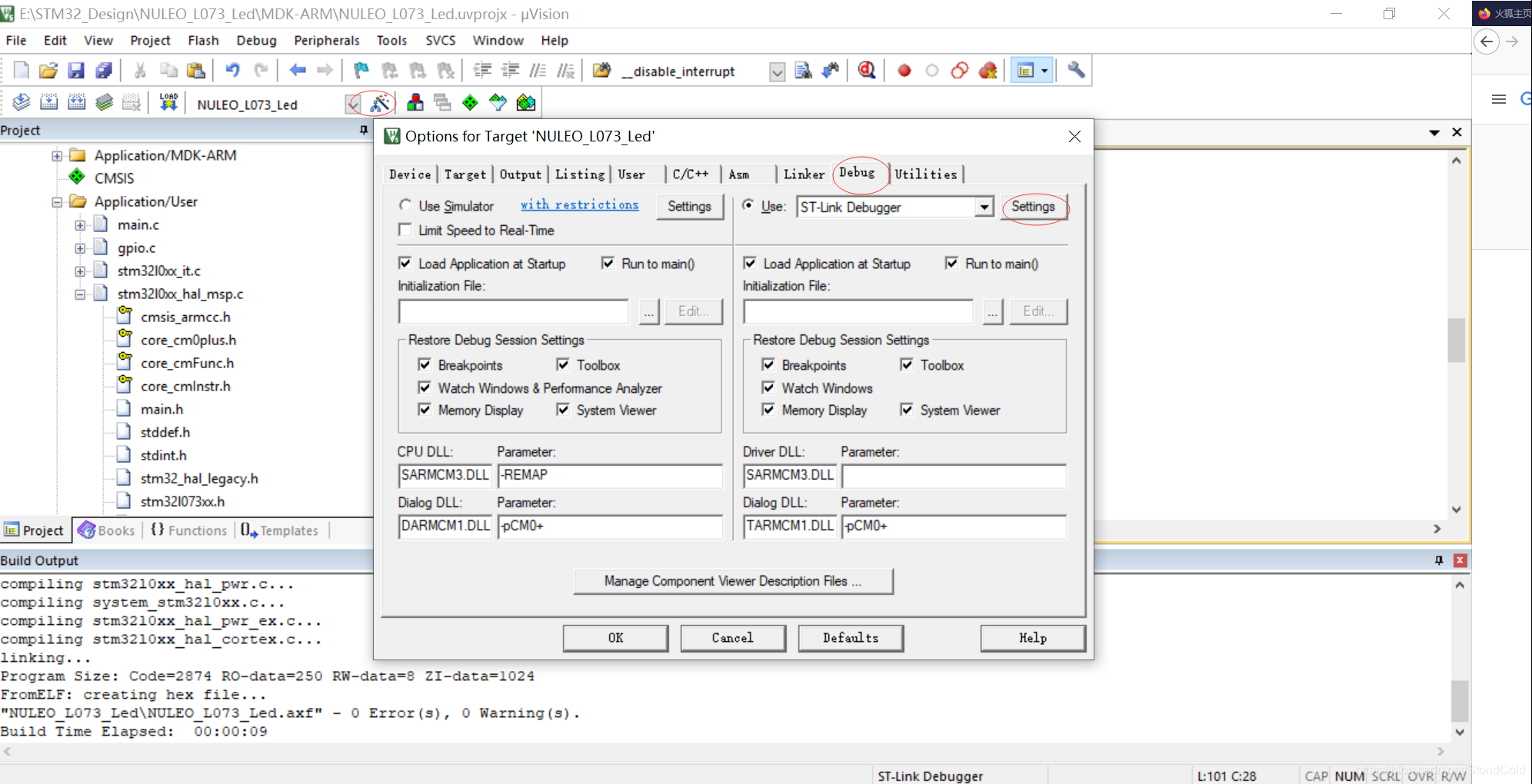Collapse the stm32l0xx_hal_msp.c node
Viewport: 1532px width, 784px height.
80,294
